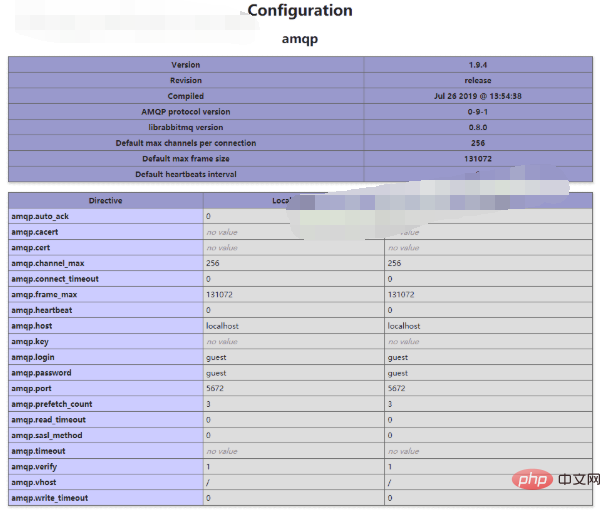Click local value 131072 for amqp.frame_max
Viewport: 611px width, 512px height.
(x=219, y=295)
